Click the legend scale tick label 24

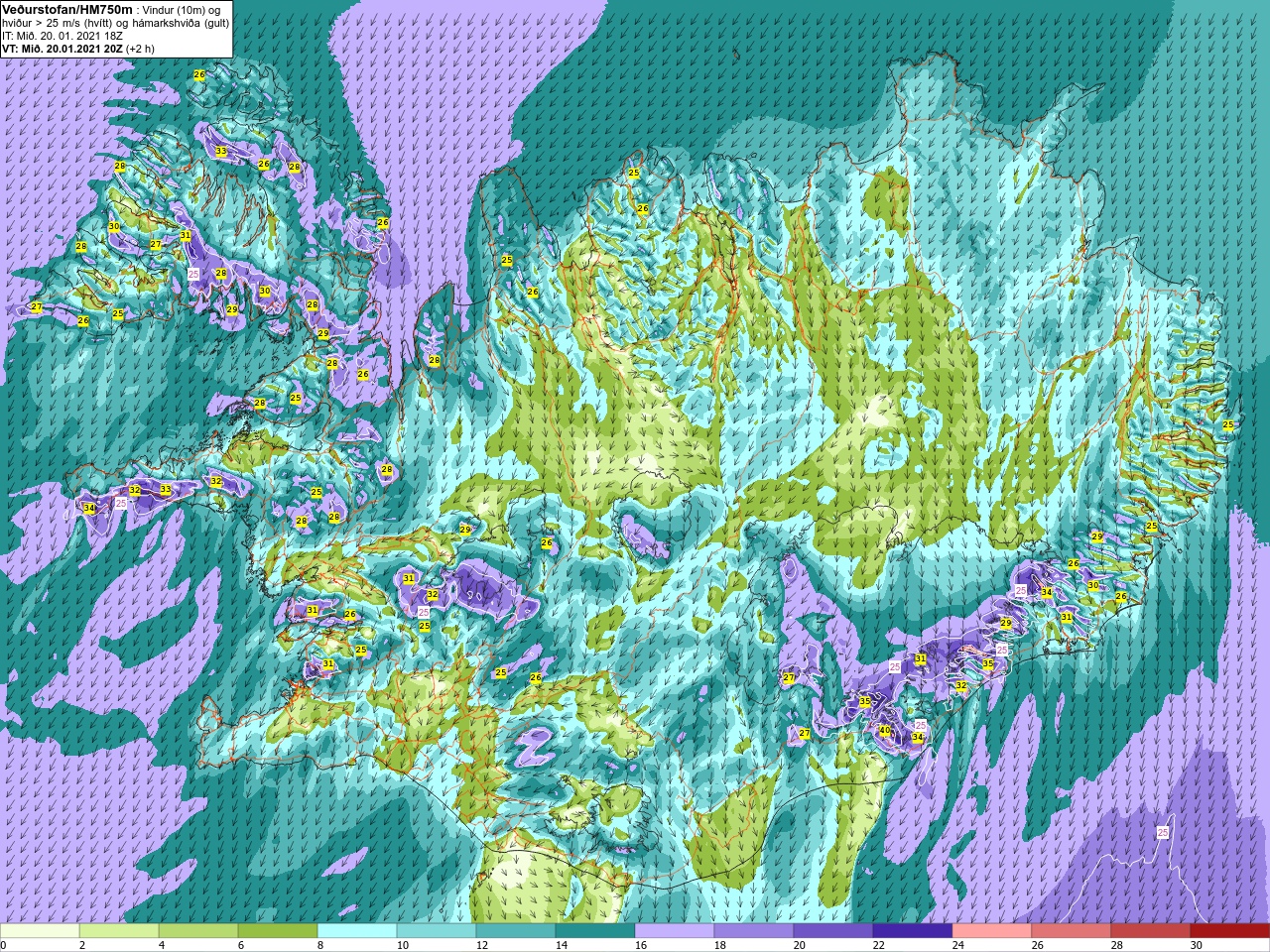coord(957,945)
